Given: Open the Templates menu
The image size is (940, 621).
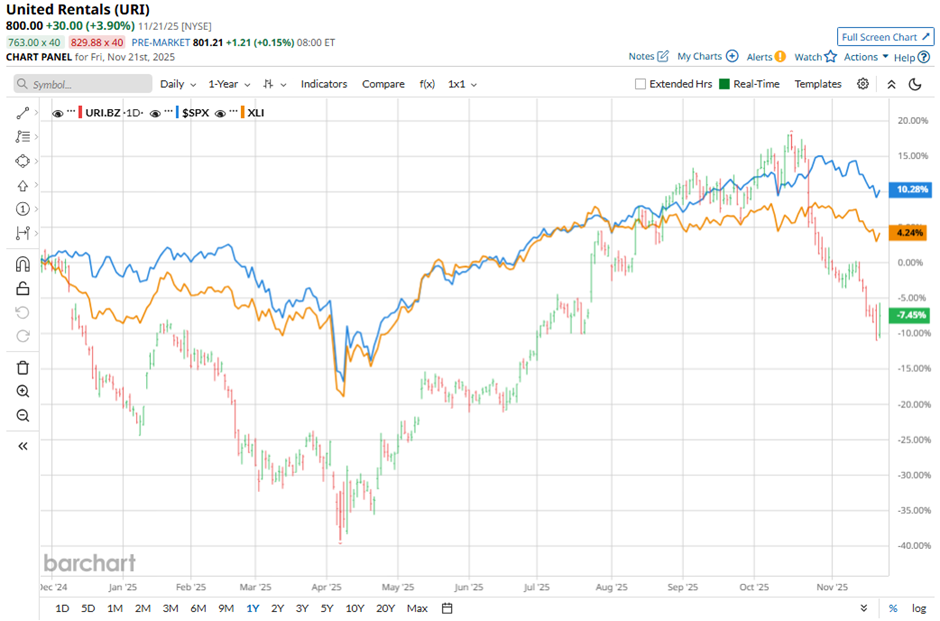Looking at the screenshot, I should 818,84.
